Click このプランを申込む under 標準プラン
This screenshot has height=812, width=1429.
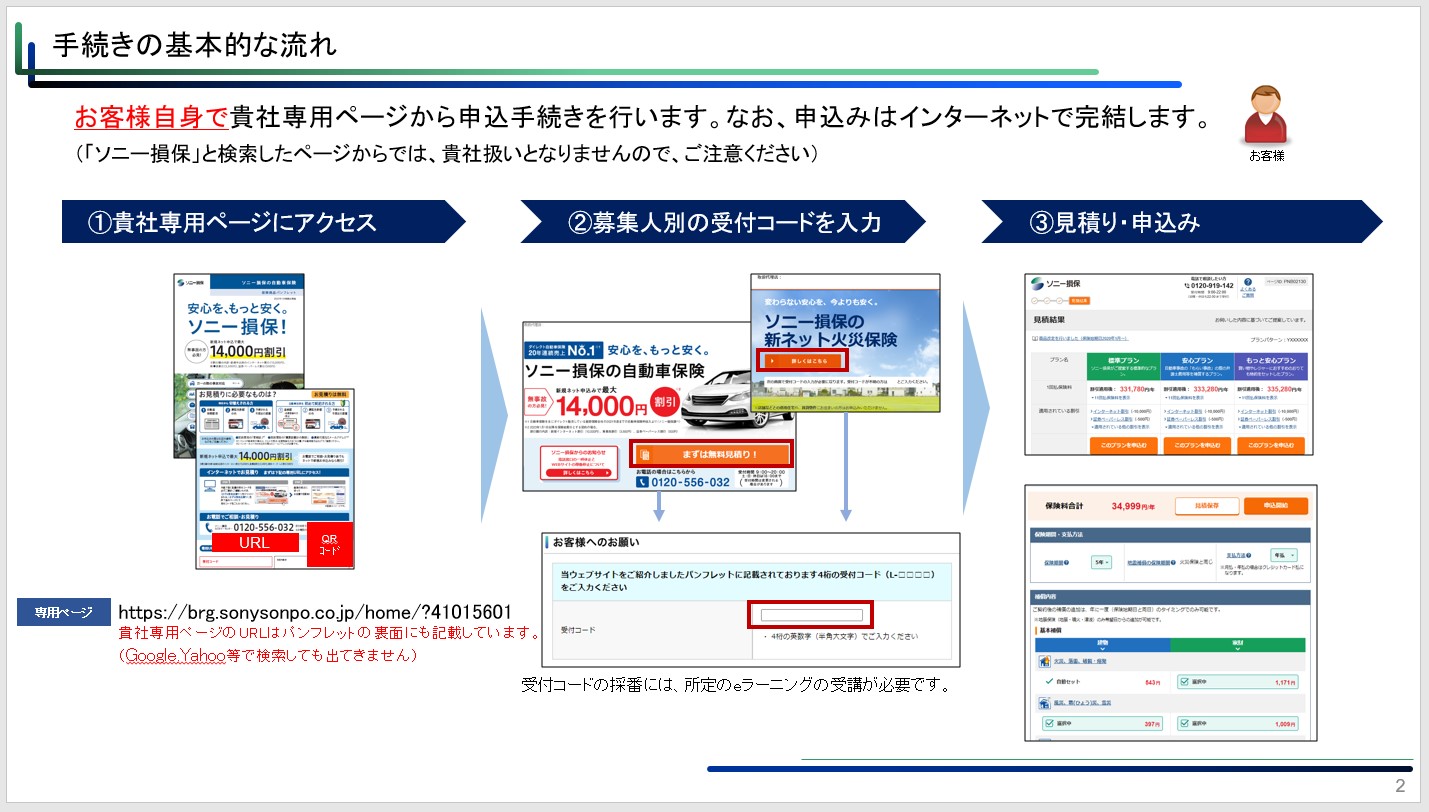[x=1124, y=446]
